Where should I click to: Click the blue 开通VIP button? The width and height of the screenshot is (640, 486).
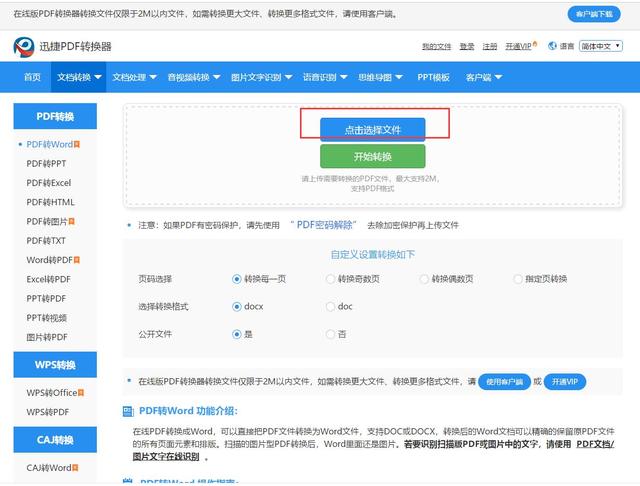565,382
